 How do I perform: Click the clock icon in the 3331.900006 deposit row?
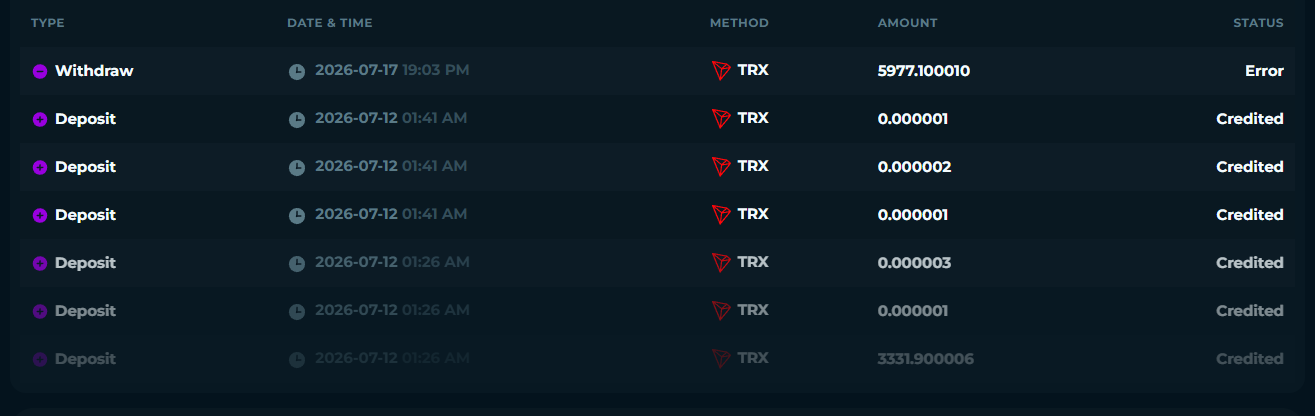[x=297, y=360]
